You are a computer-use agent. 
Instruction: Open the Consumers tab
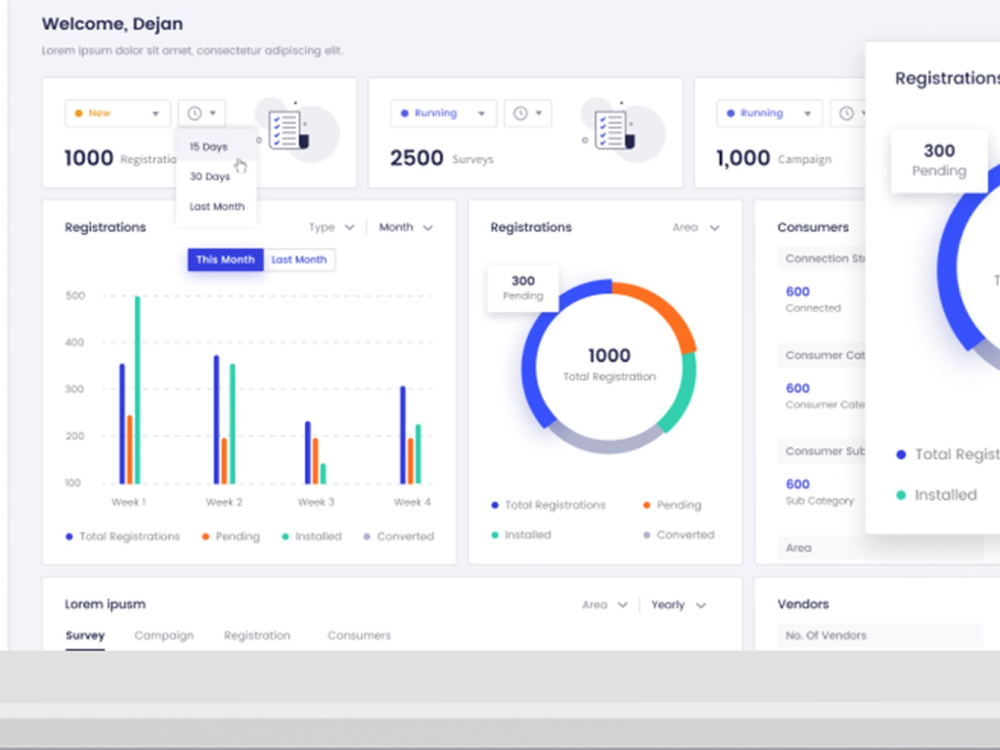point(359,636)
